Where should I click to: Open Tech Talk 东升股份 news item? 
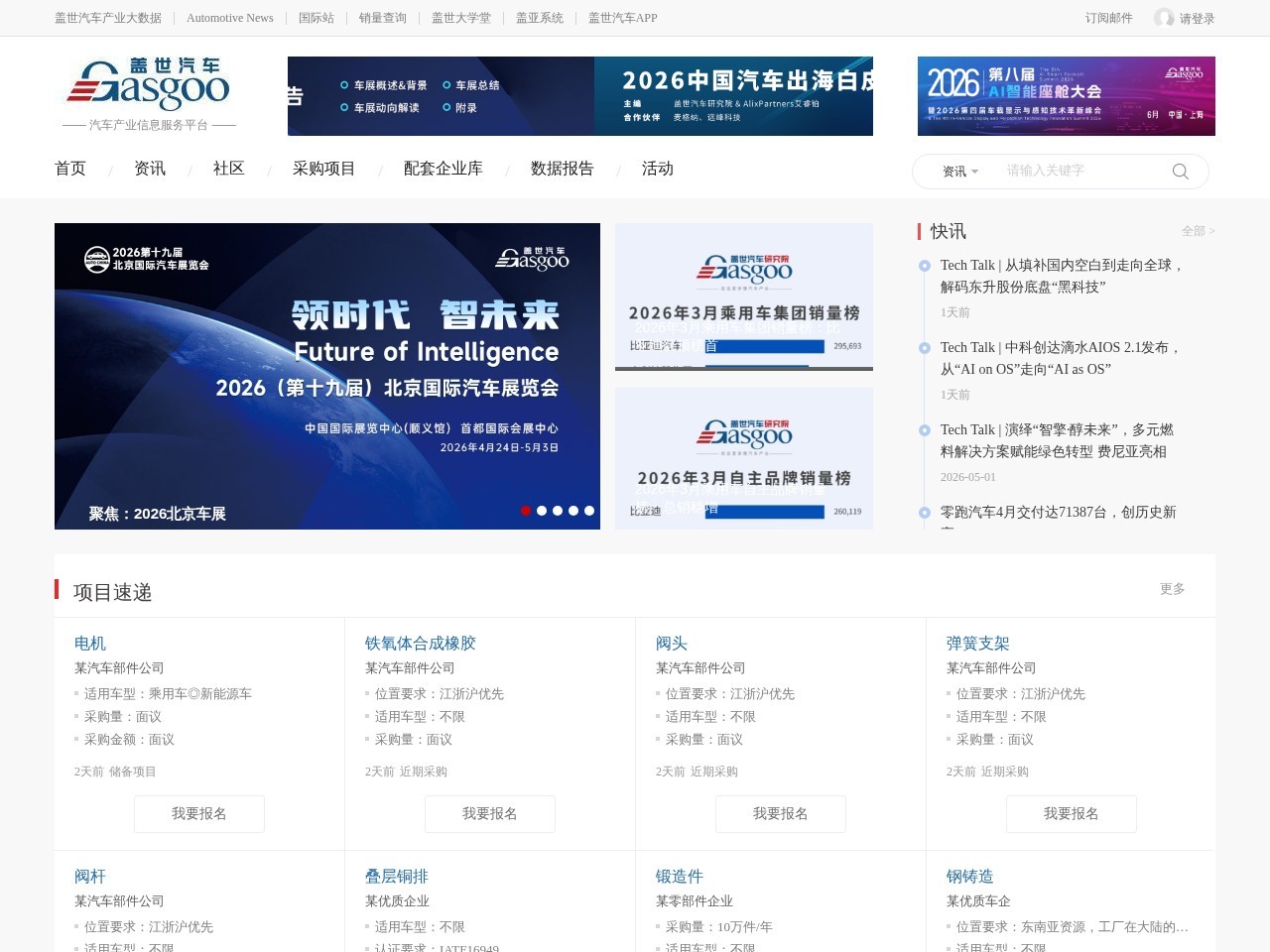point(1063,276)
